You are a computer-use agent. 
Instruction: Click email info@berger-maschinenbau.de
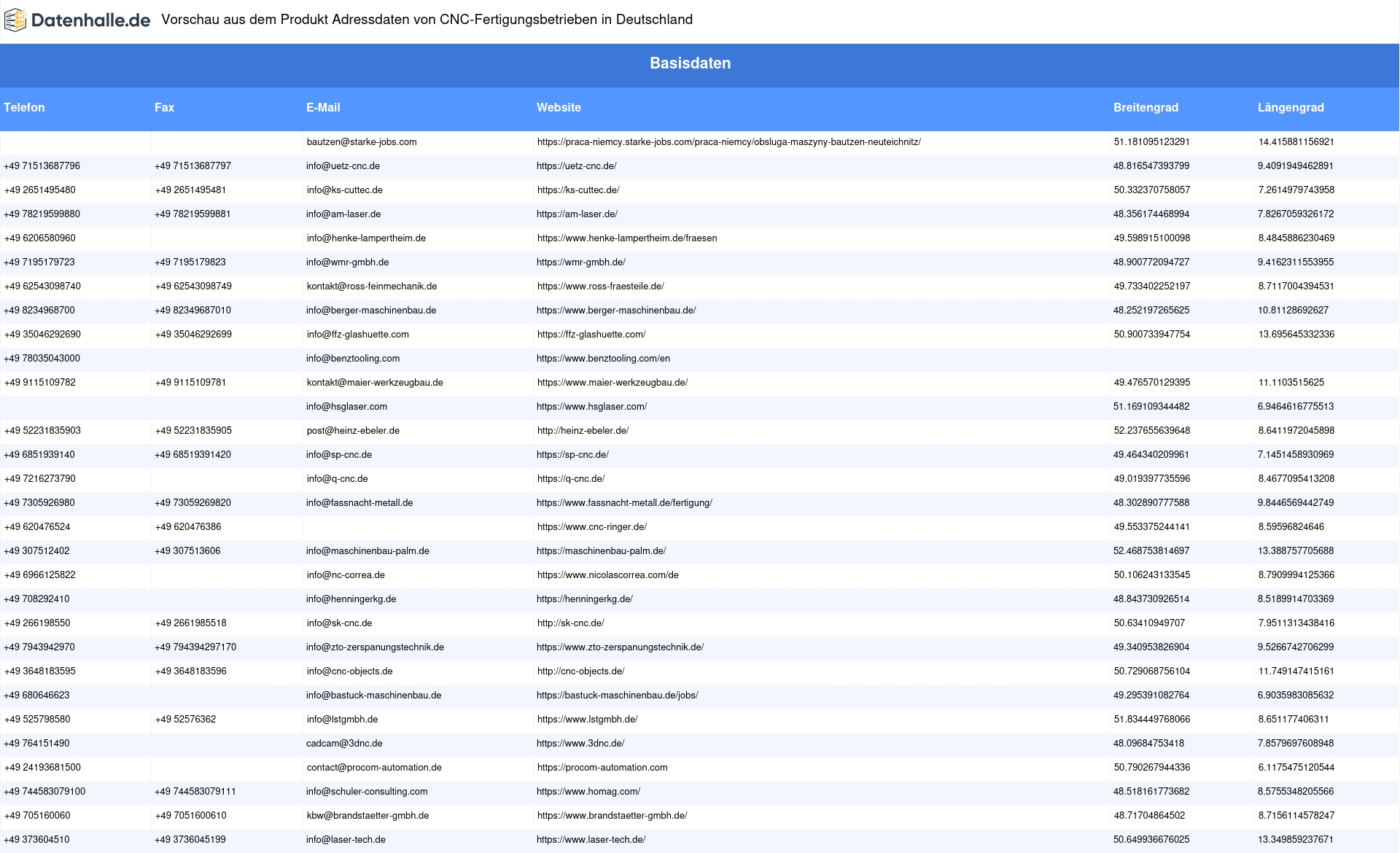(371, 311)
